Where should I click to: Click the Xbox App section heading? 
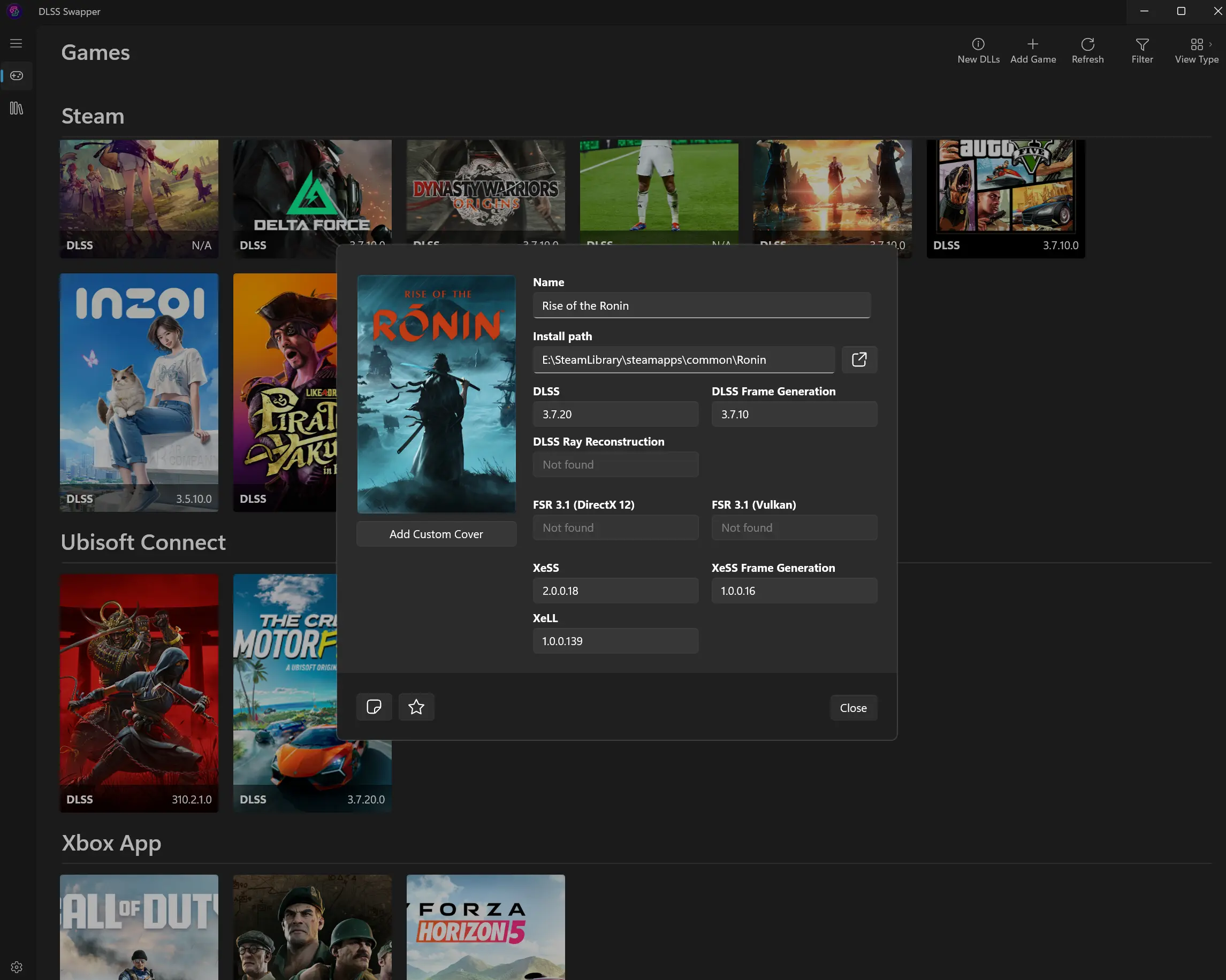111,843
